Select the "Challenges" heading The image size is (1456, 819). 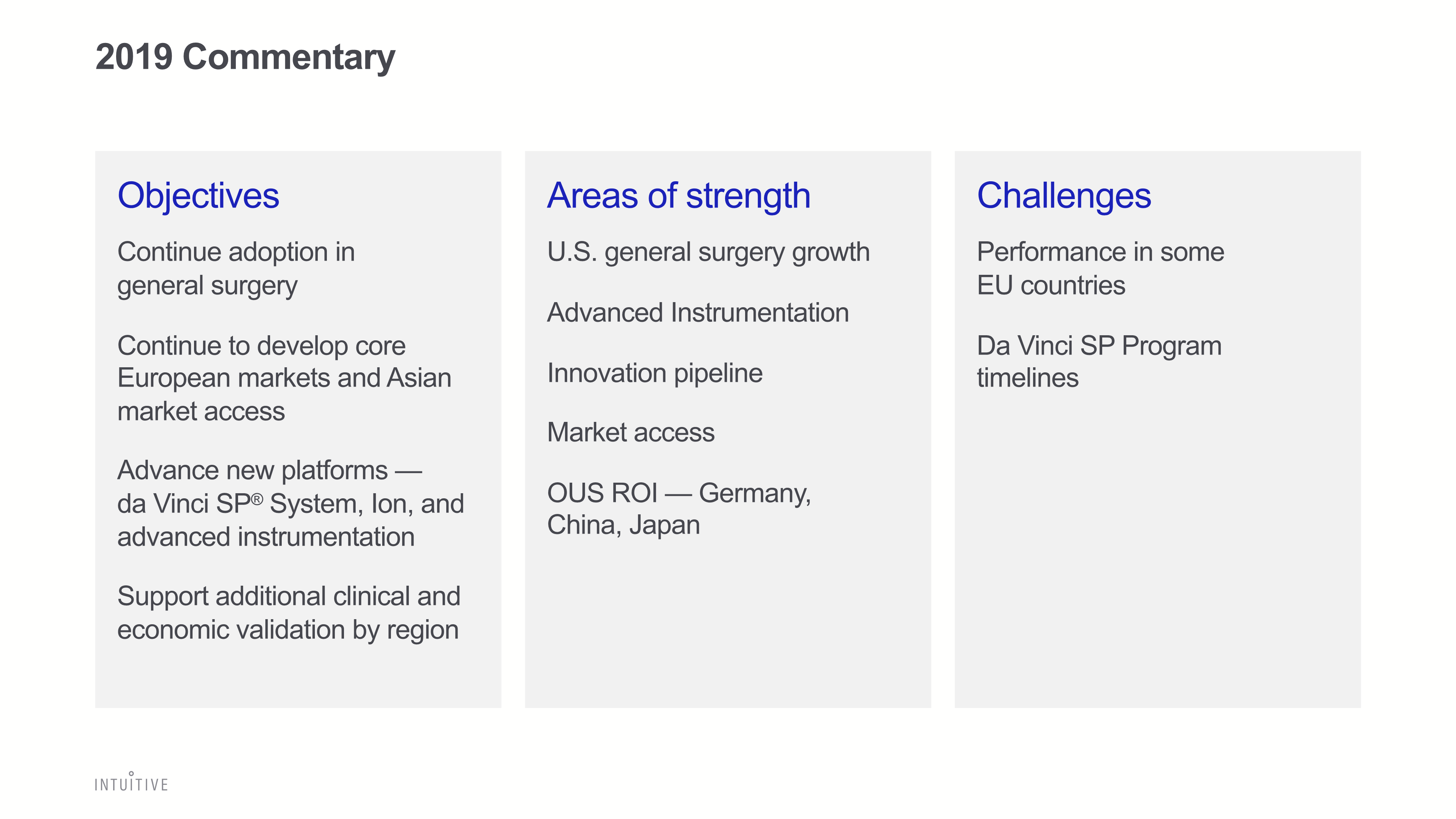tap(1063, 195)
